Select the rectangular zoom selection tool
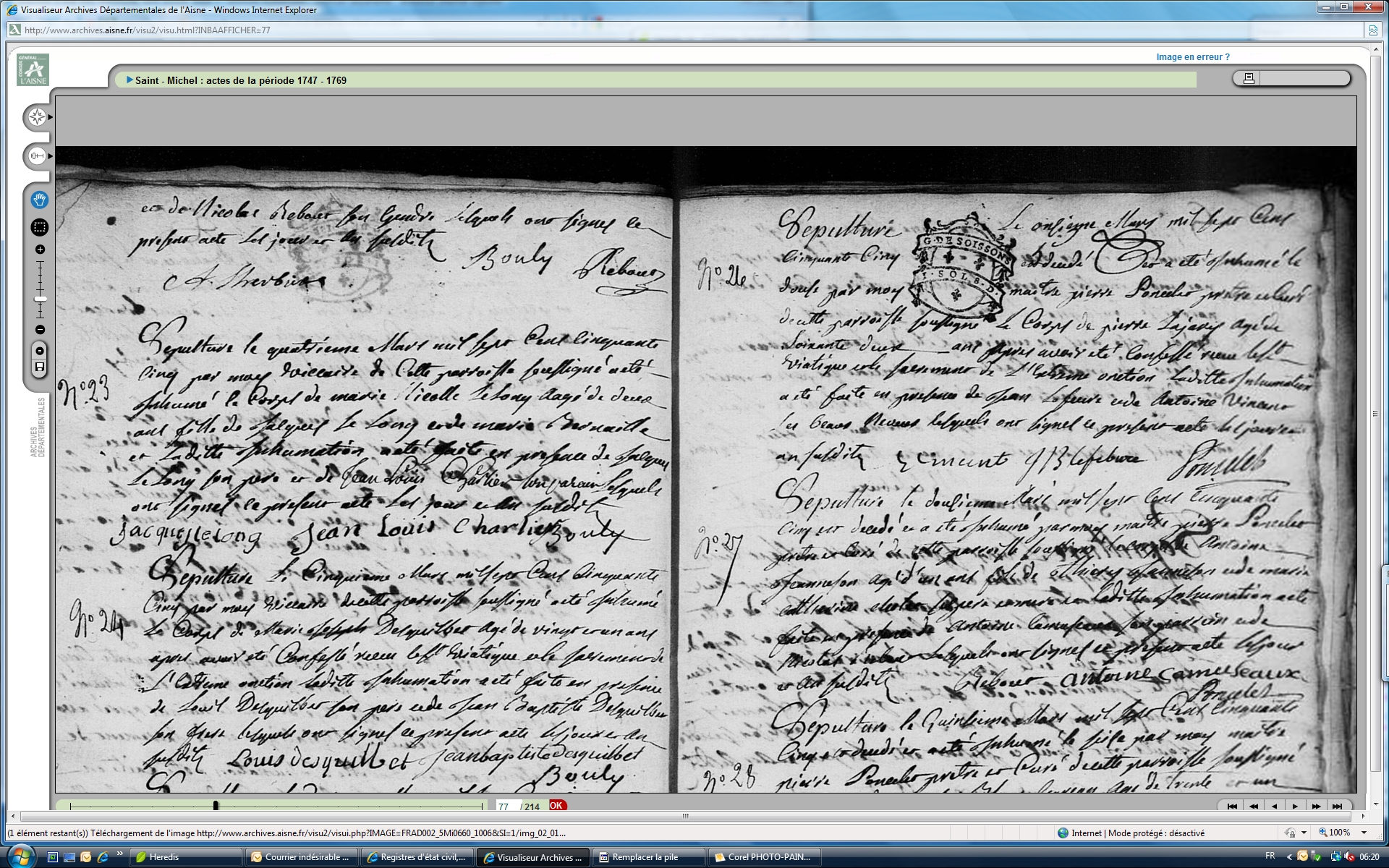Screen dimensions: 1389x868 40,227
